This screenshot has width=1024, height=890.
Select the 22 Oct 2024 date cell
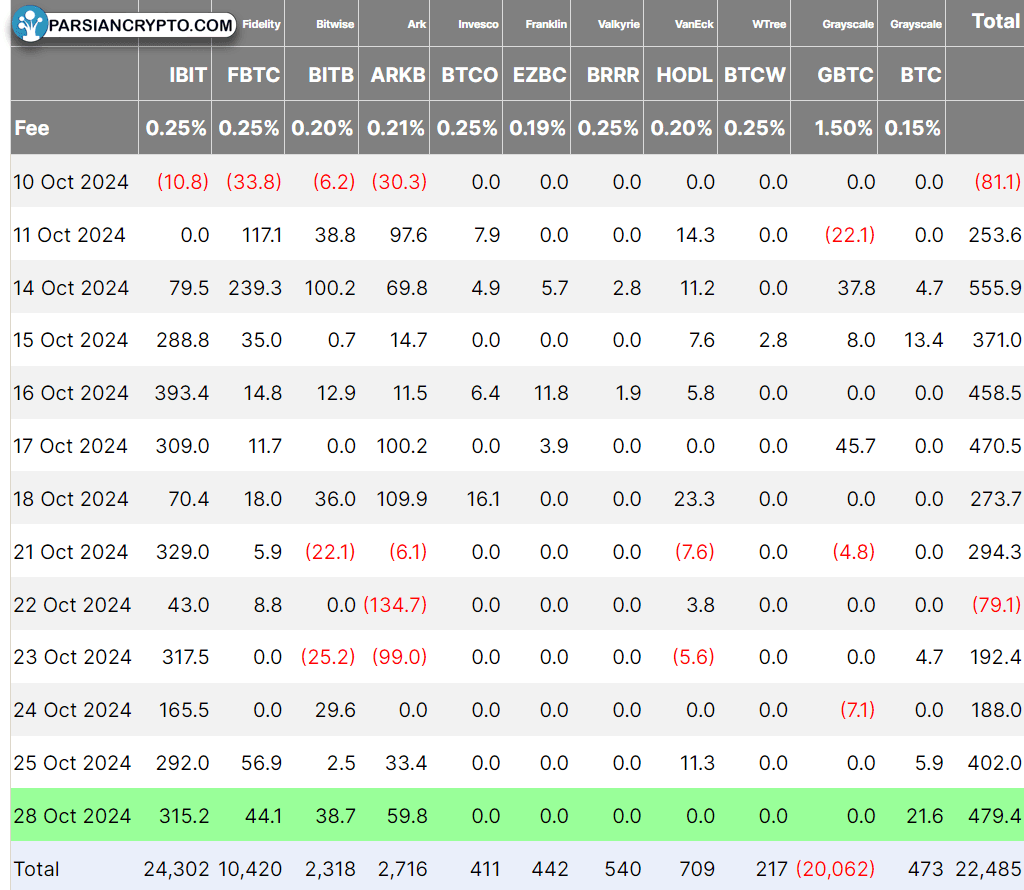(x=72, y=605)
